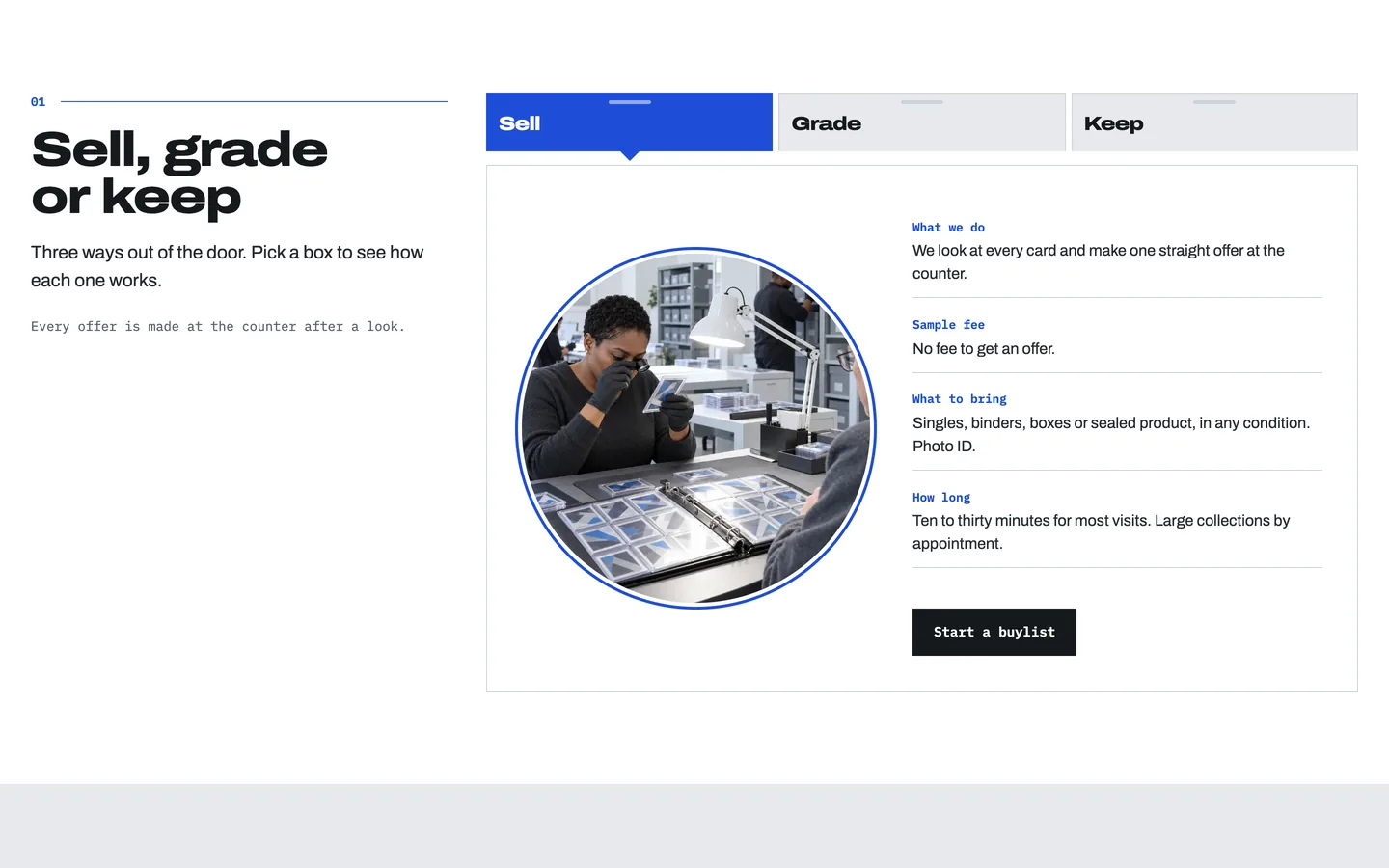Click the 'Singles, binders, boxes or sealed product' text
This screenshot has width=1389, height=868.
1111,435
